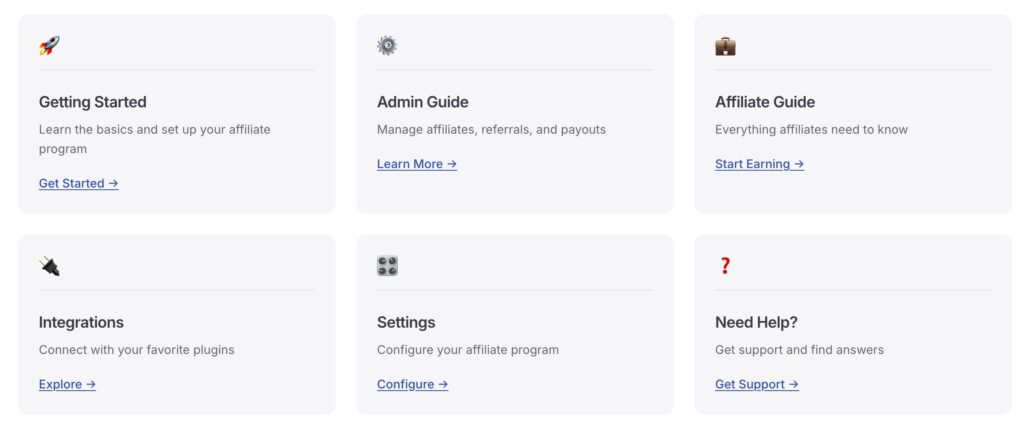The image size is (1024, 432).
Task: Click the Affiliate Guide card title
Action: [x=764, y=102]
